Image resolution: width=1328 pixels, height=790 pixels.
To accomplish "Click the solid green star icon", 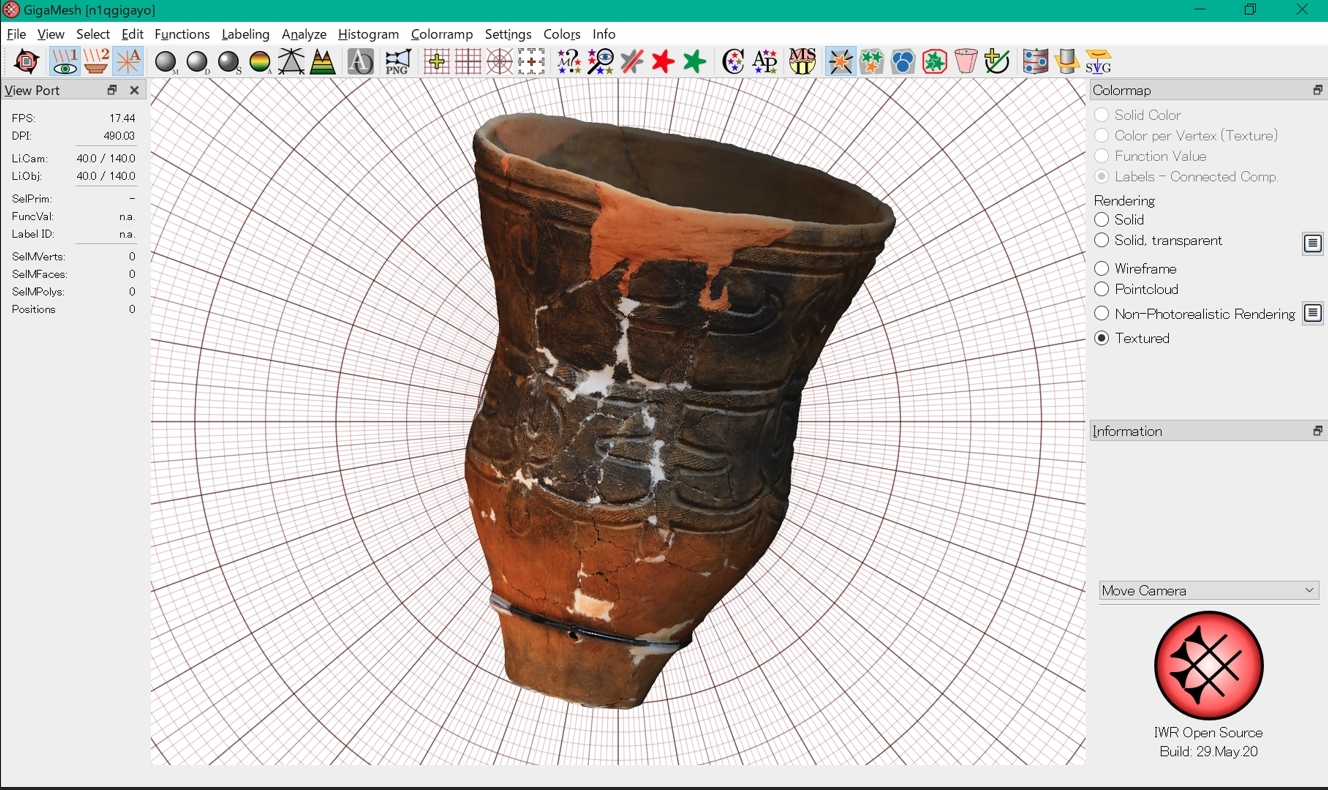I will [x=695, y=62].
